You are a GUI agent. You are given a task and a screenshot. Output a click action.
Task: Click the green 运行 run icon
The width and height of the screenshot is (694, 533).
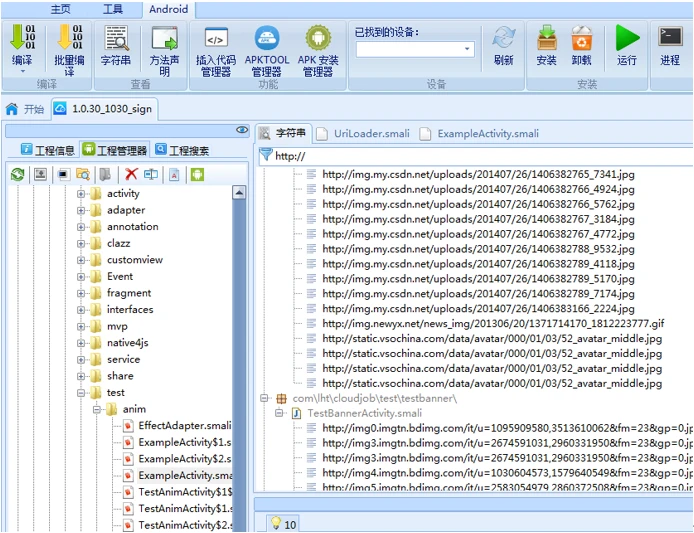[627, 38]
